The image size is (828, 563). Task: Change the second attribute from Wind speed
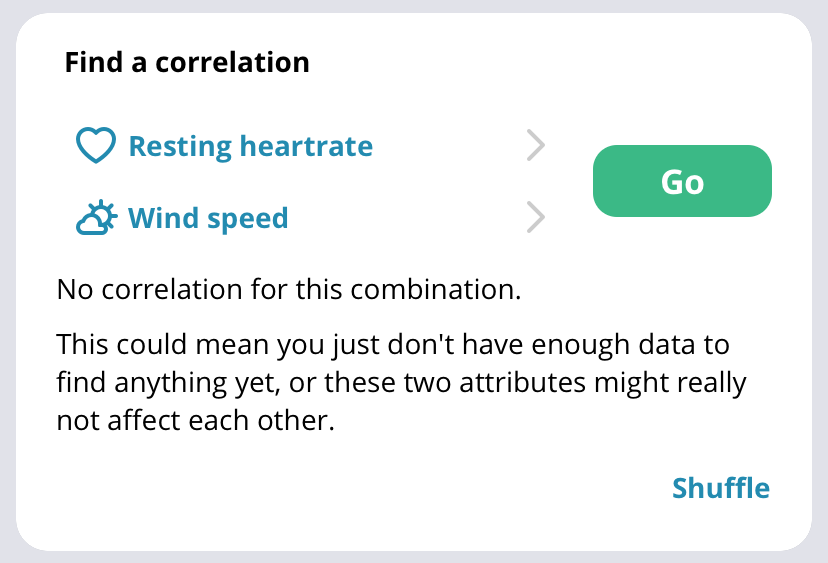click(x=310, y=218)
